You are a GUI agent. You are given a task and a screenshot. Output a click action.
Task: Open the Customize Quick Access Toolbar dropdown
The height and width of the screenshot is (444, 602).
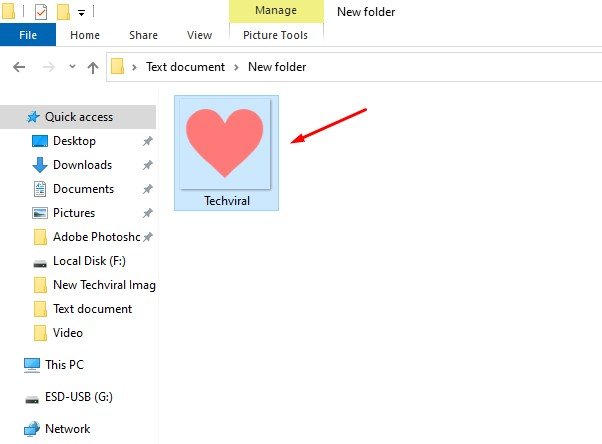click(x=81, y=13)
